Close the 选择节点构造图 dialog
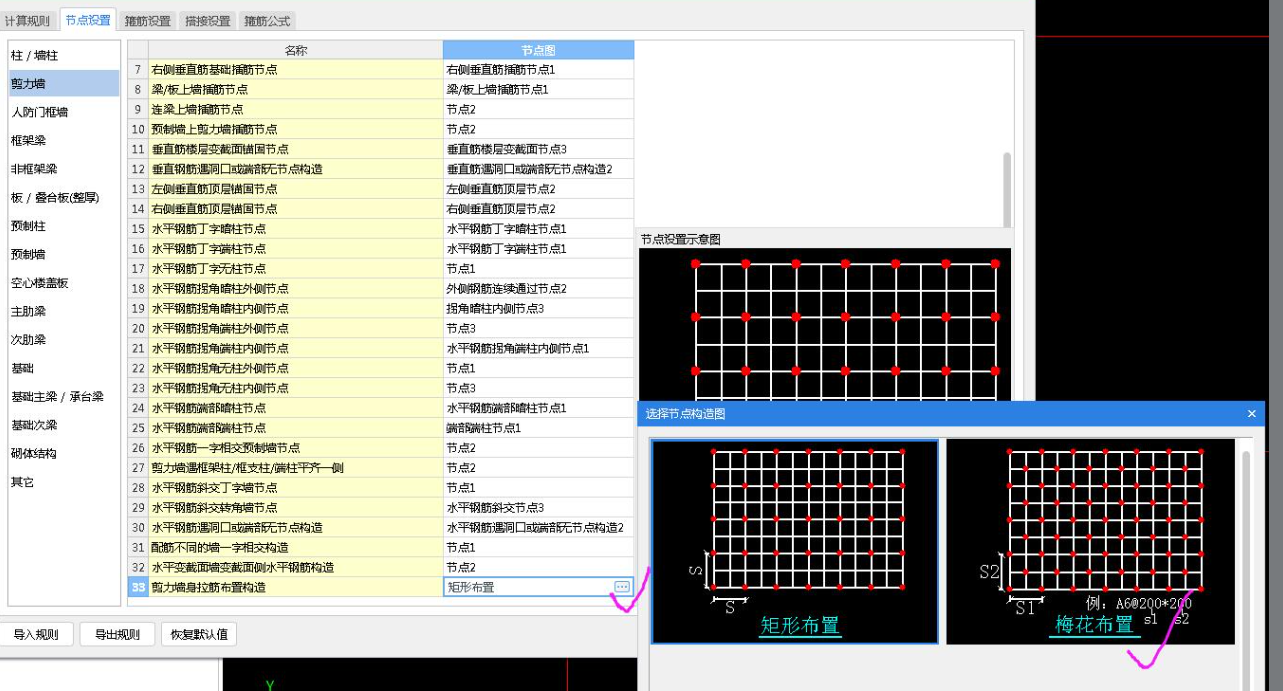Screen dimensions: 1283x691 click(x=1251, y=413)
